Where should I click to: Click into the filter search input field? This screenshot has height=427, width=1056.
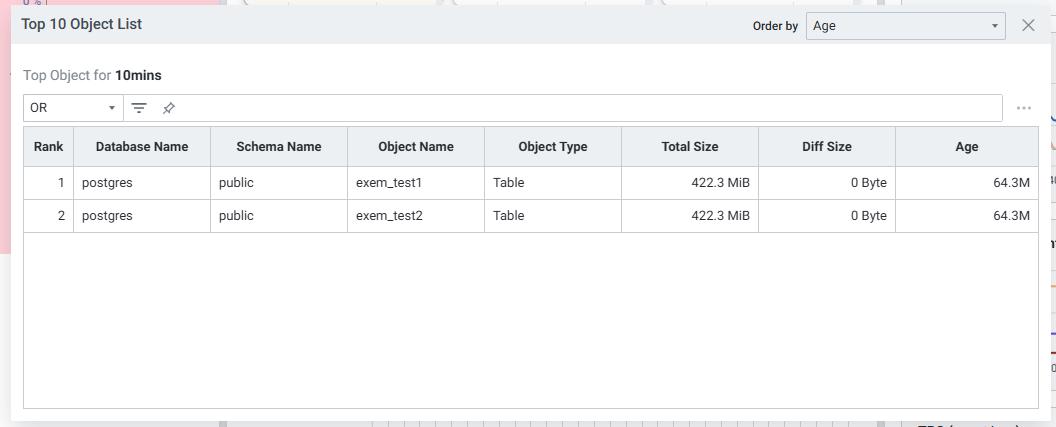pos(590,108)
